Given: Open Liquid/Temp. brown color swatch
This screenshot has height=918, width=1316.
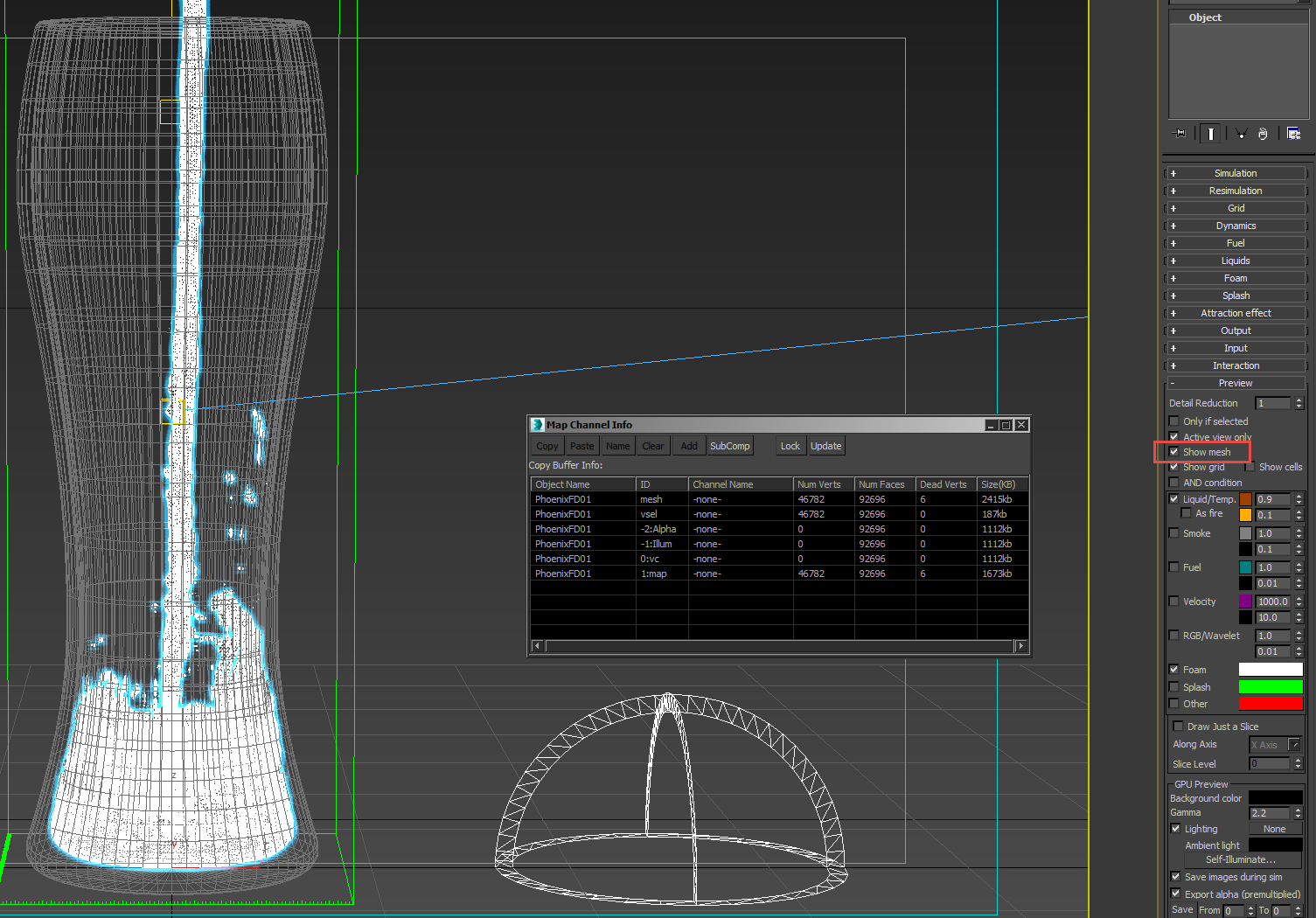Looking at the screenshot, I should (1245, 499).
